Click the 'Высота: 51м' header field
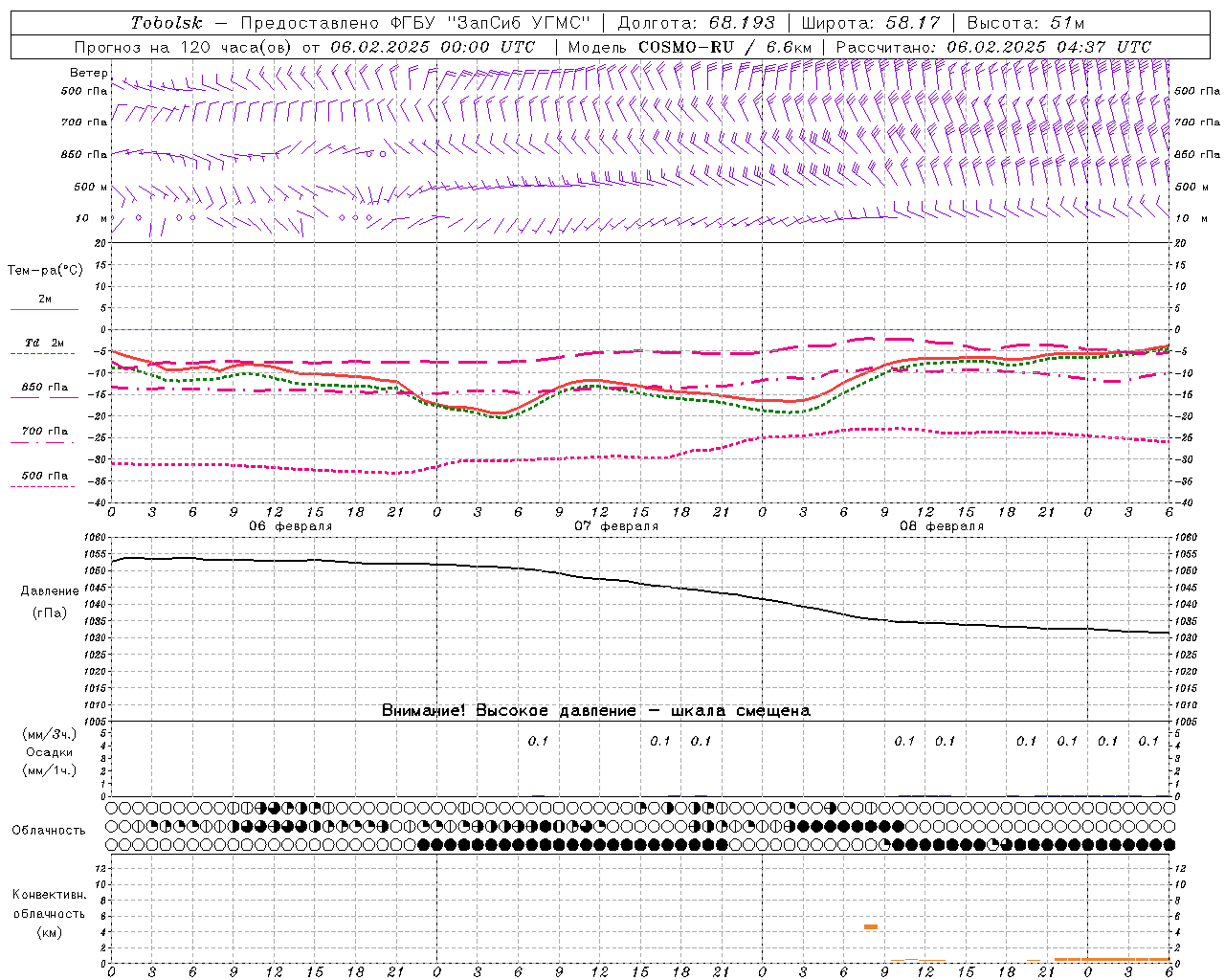1225x980 pixels. pyautogui.click(x=1026, y=23)
